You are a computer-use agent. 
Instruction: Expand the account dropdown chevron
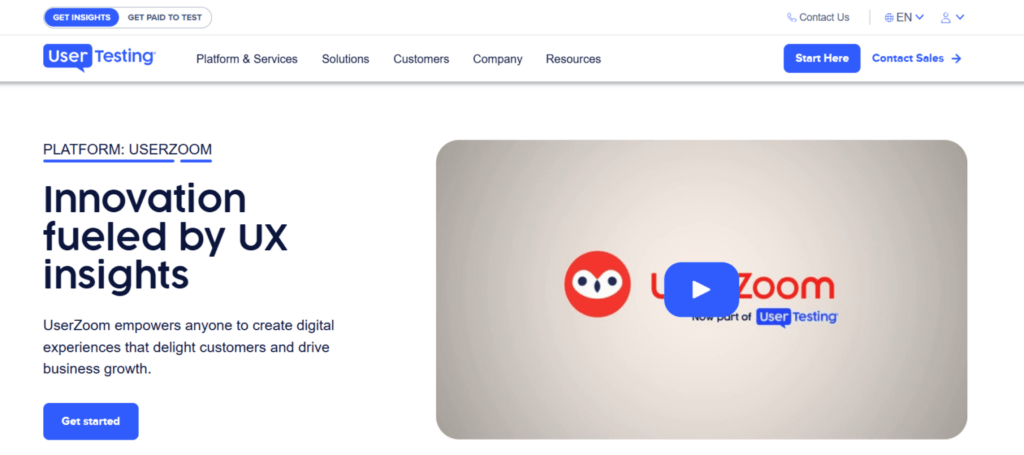960,17
